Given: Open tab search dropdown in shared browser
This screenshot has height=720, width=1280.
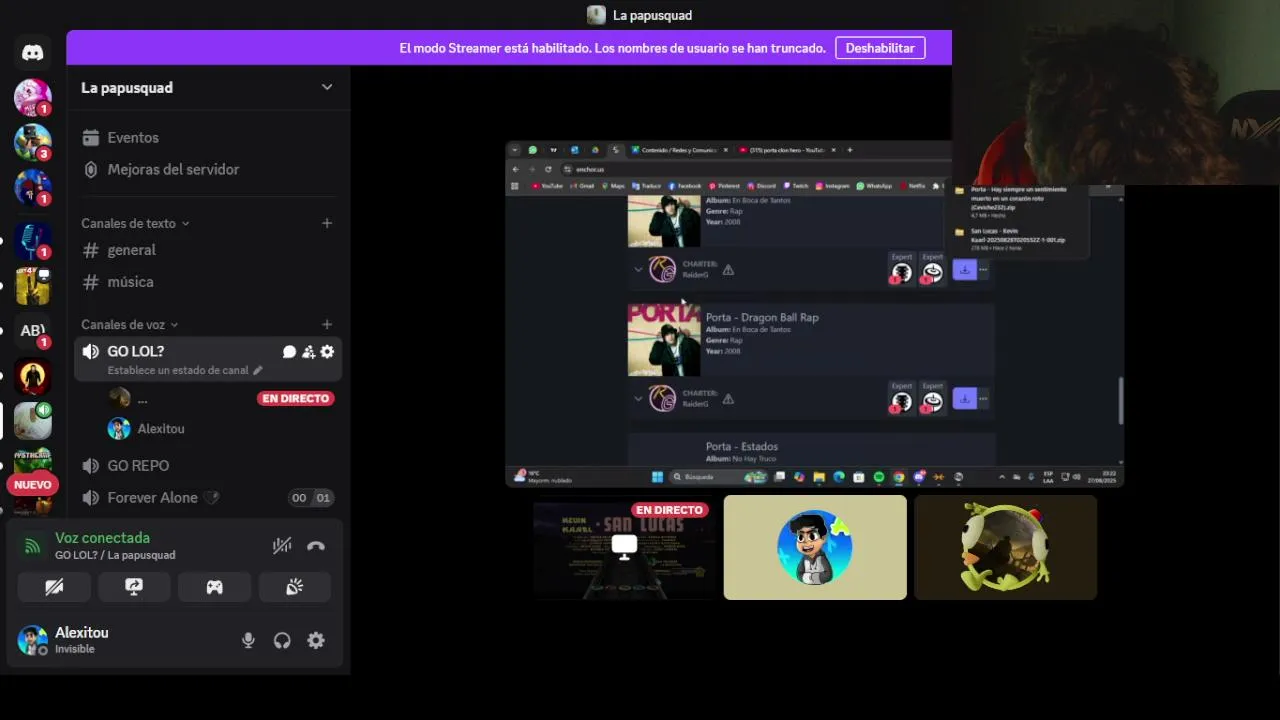Looking at the screenshot, I should point(515,150).
